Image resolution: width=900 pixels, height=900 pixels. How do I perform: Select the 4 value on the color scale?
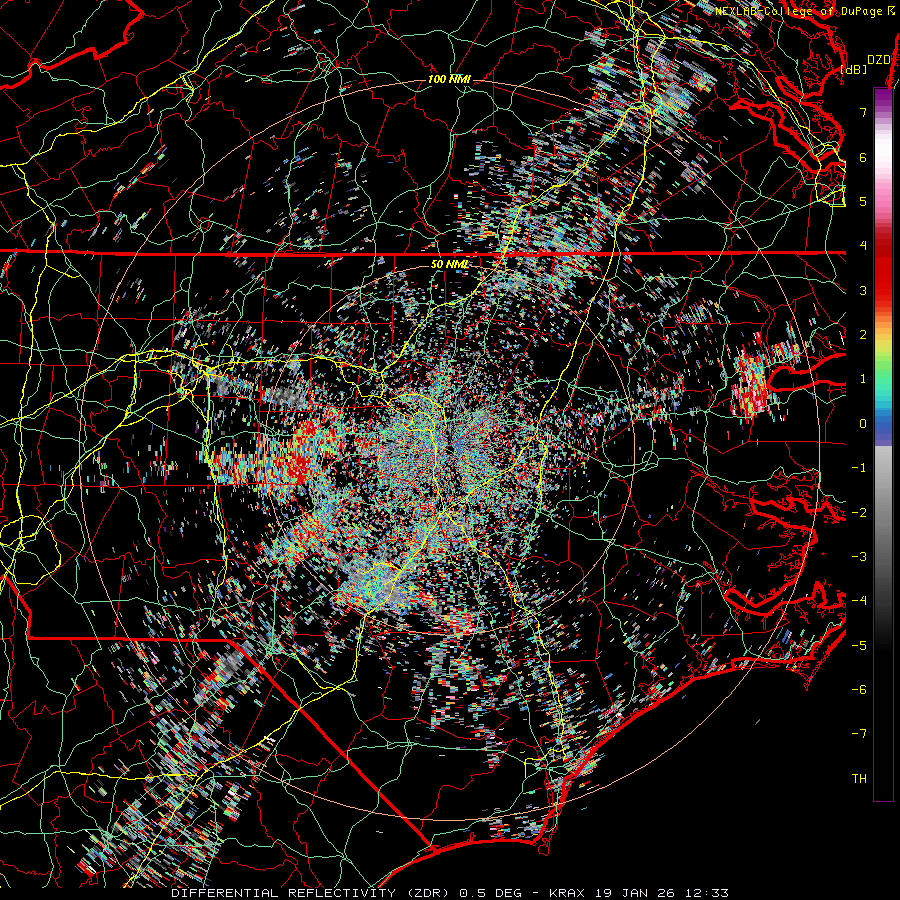pos(863,246)
